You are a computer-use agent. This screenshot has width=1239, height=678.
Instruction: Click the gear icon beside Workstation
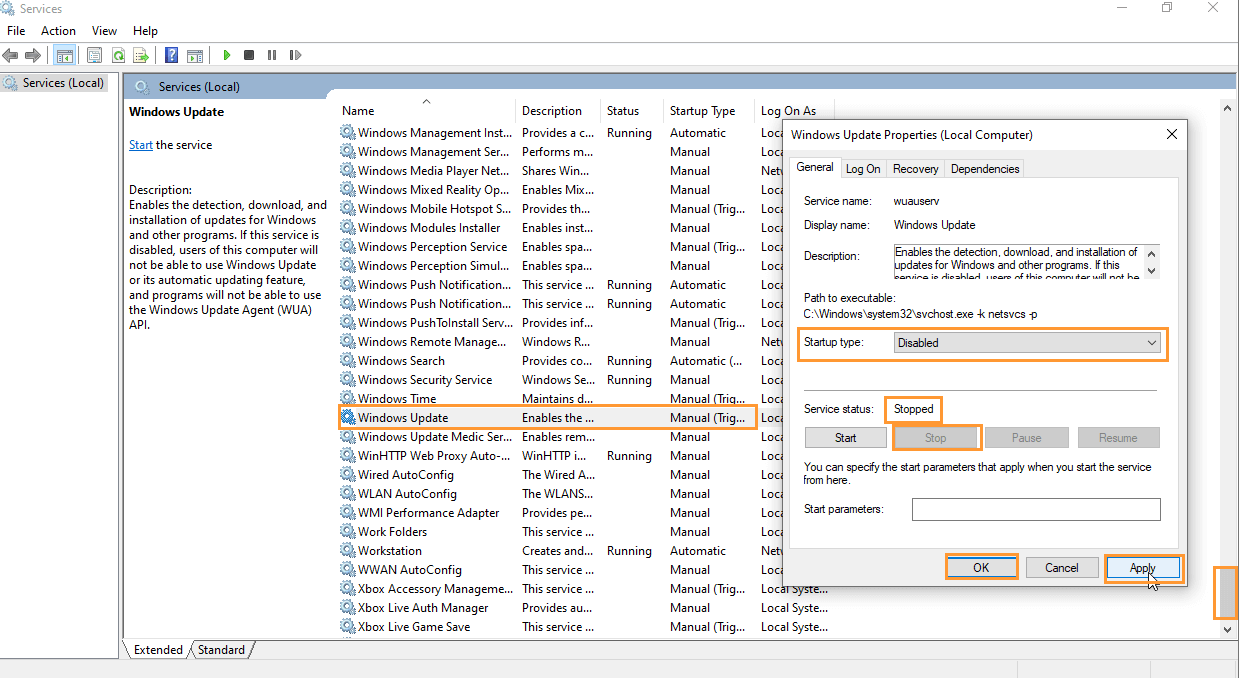point(348,551)
